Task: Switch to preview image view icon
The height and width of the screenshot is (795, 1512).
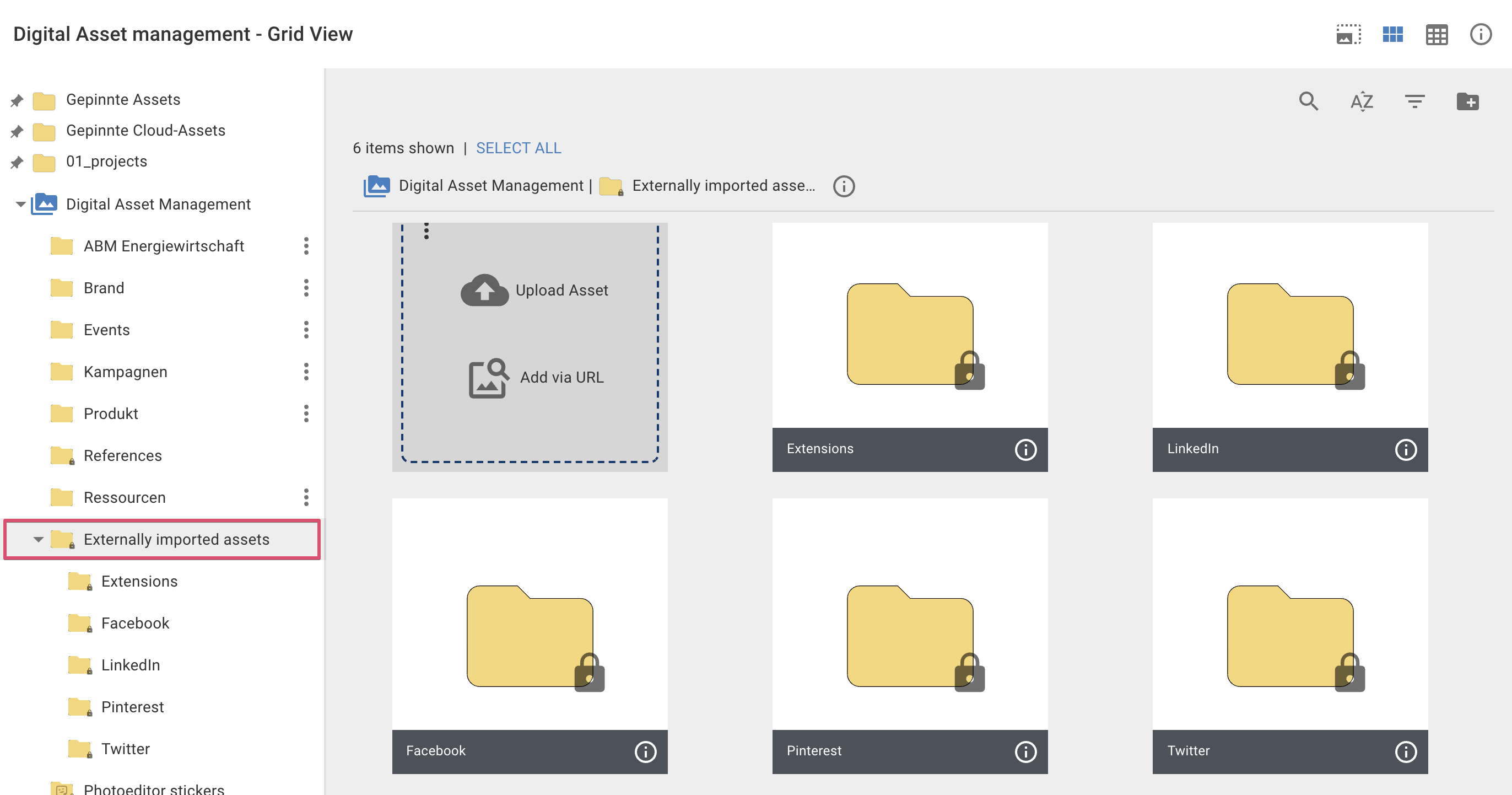Action: coord(1348,35)
